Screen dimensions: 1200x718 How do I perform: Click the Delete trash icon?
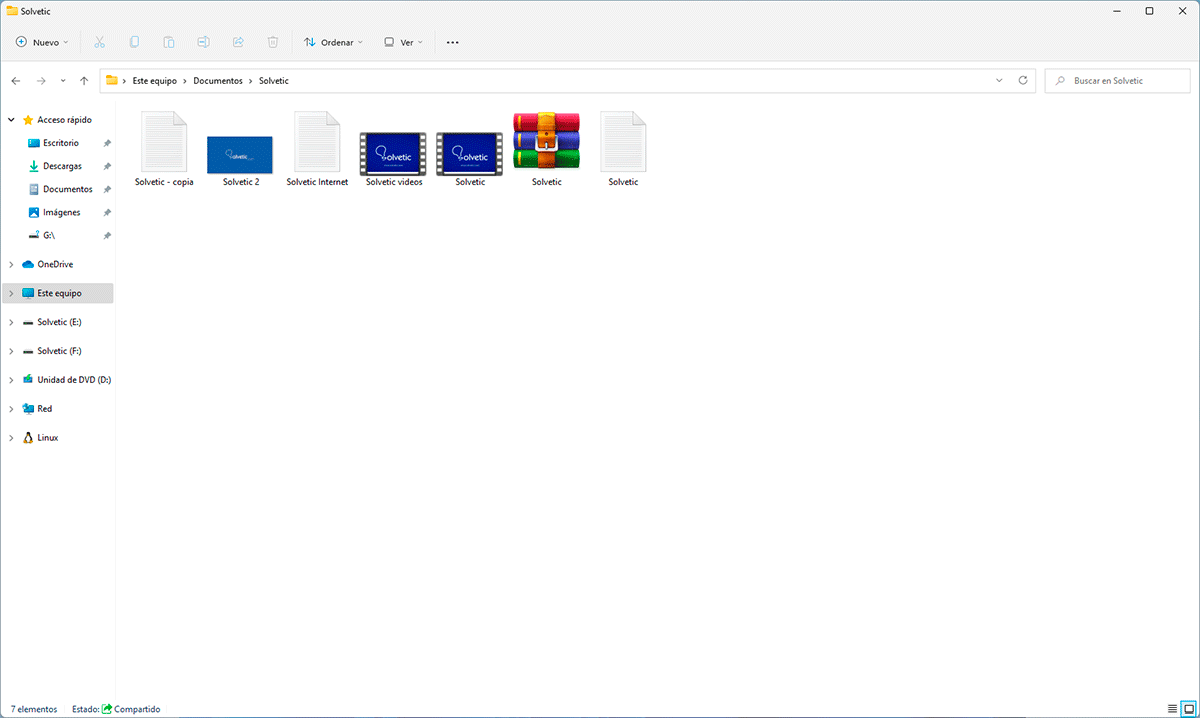[x=273, y=42]
